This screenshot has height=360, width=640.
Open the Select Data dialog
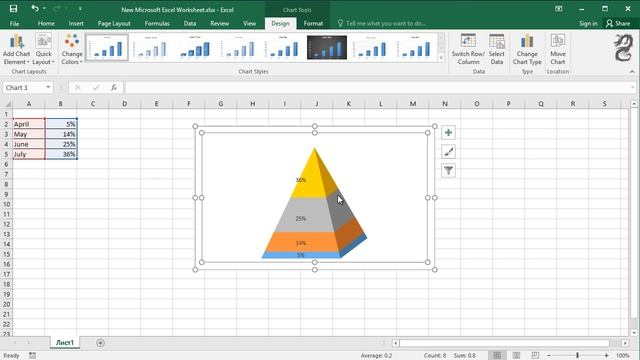click(497, 49)
